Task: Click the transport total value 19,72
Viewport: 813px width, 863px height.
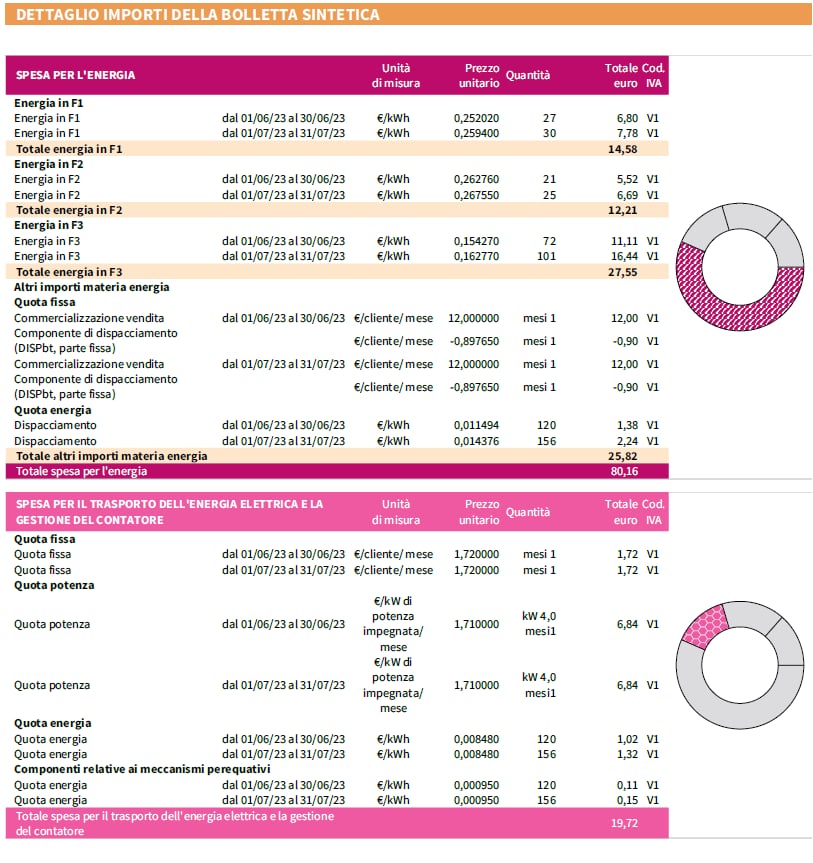Action: [623, 823]
